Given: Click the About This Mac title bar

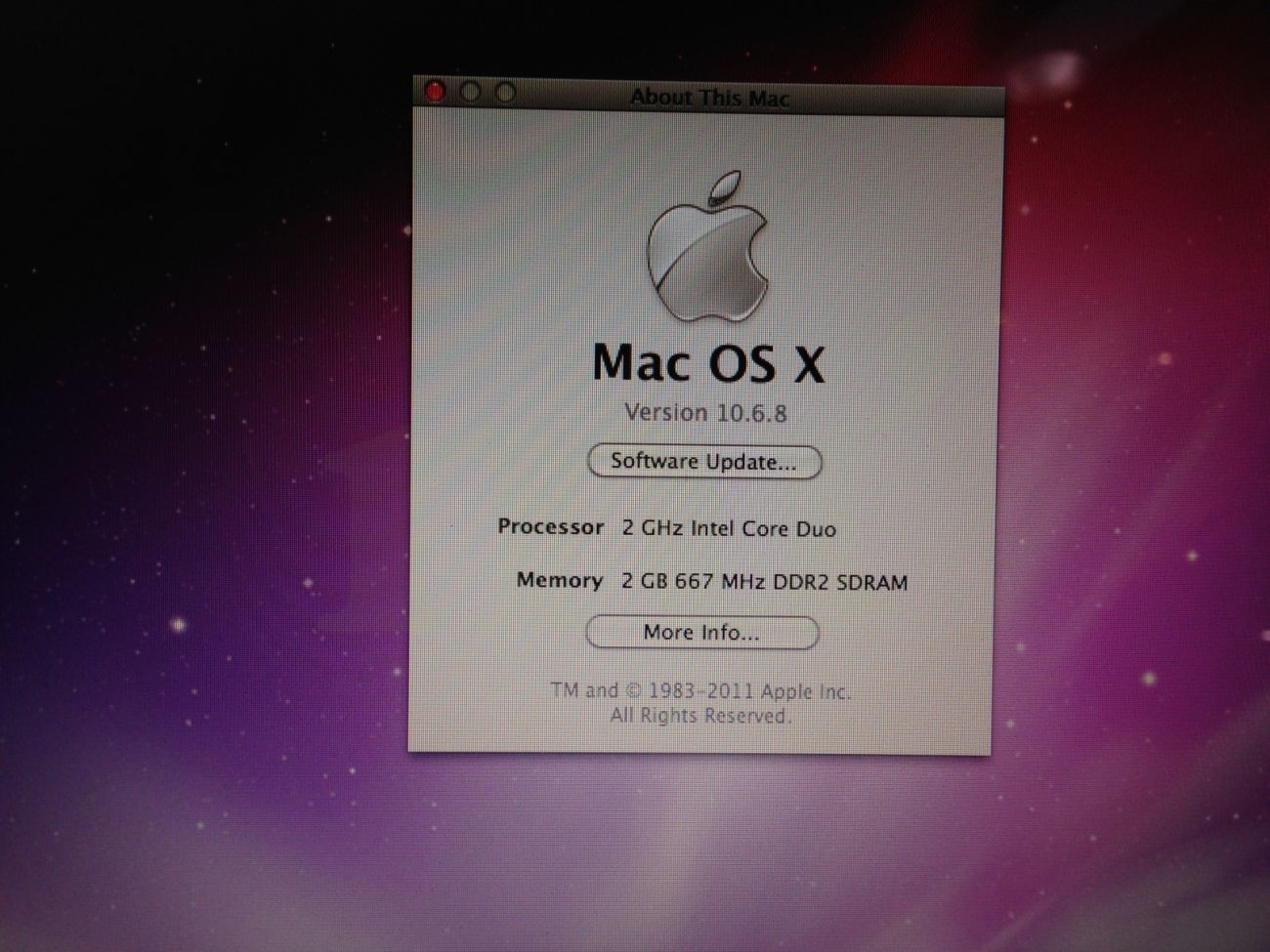Looking at the screenshot, I should 708,96.
